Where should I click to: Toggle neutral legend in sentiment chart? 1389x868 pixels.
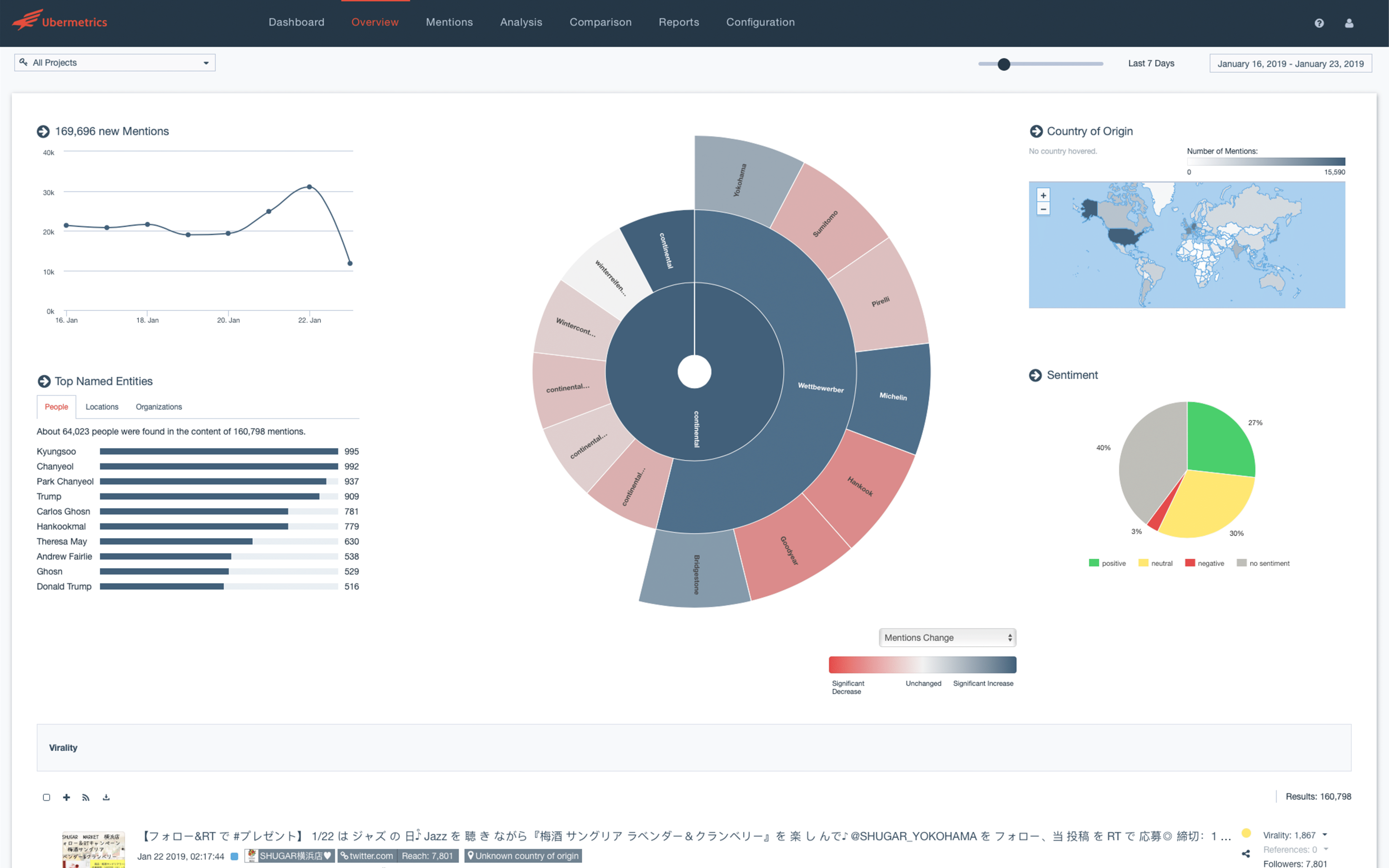1156,563
